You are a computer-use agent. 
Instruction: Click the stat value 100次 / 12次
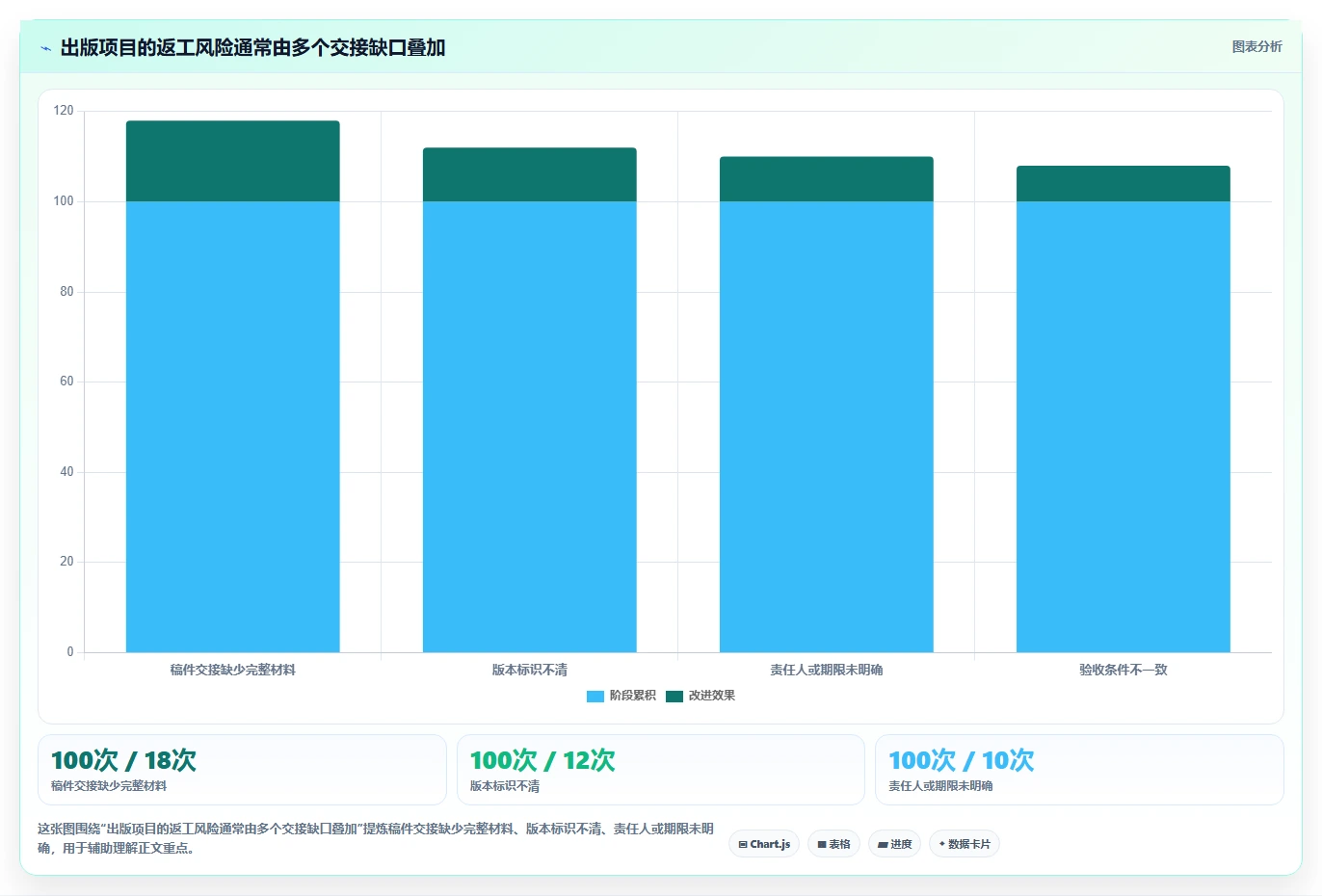tap(542, 760)
